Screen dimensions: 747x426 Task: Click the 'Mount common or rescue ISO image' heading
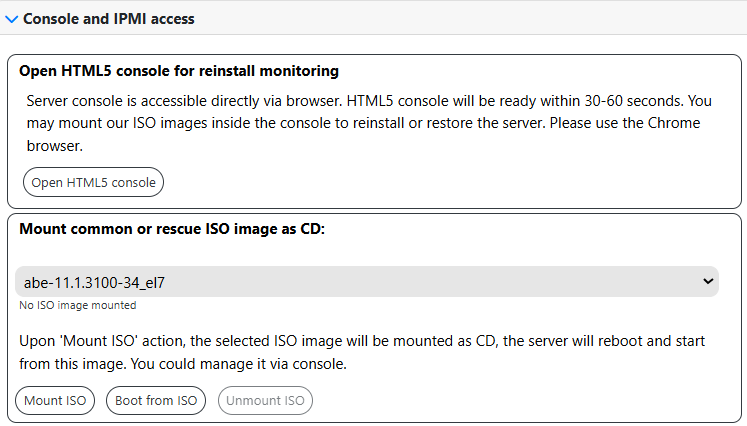pyautogui.click(x=172, y=228)
